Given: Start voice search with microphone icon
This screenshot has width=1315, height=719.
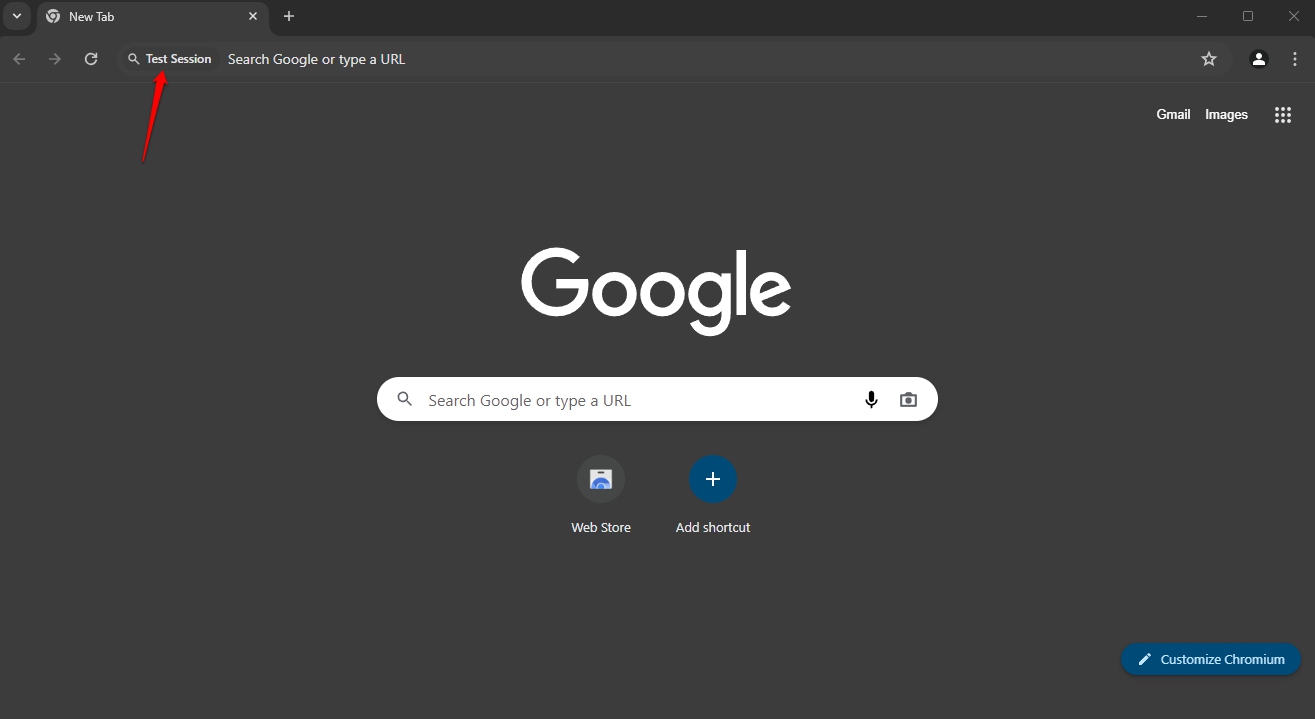Looking at the screenshot, I should point(871,399).
